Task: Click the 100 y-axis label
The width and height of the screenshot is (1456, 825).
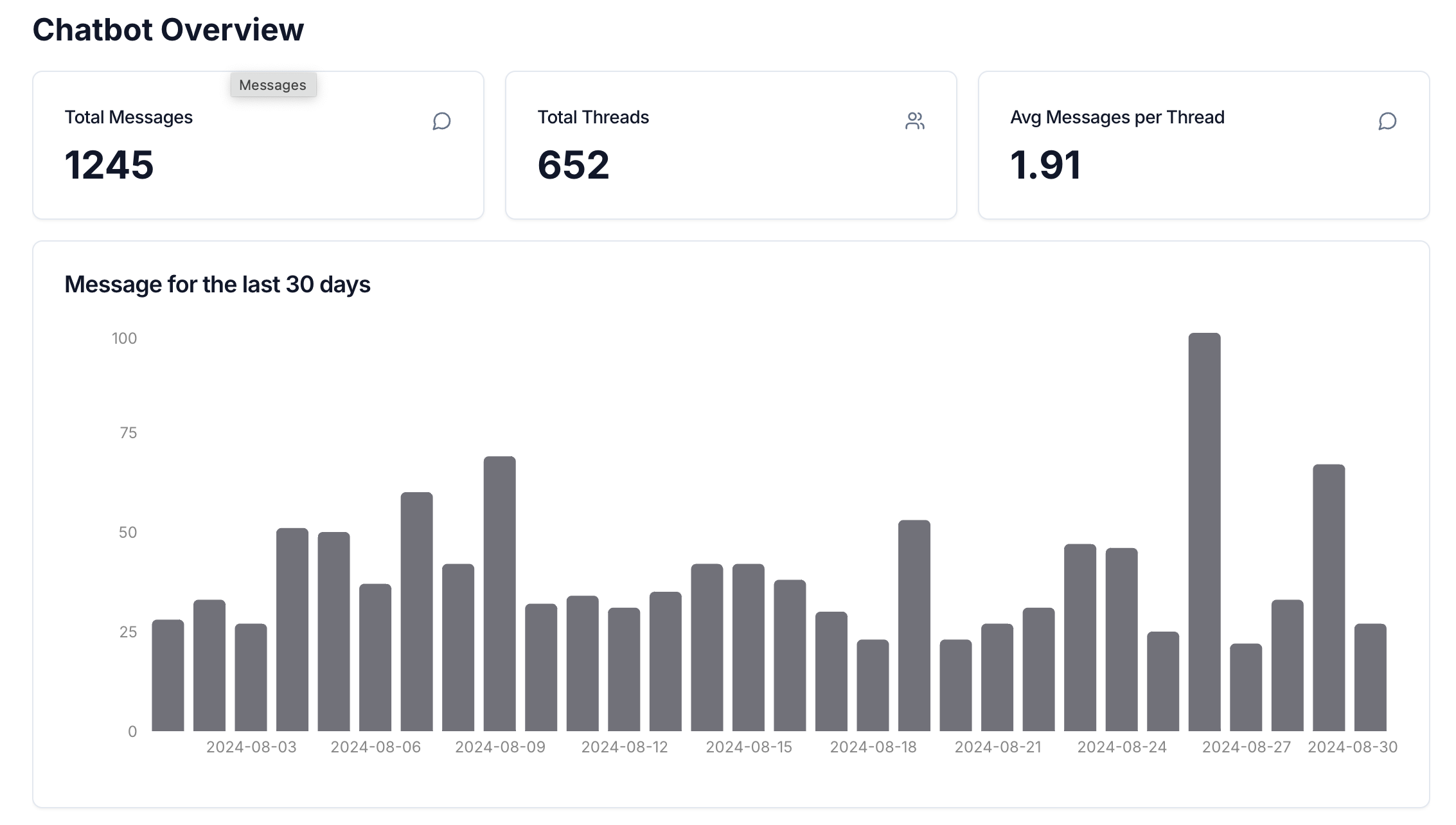Action: pyautogui.click(x=124, y=338)
